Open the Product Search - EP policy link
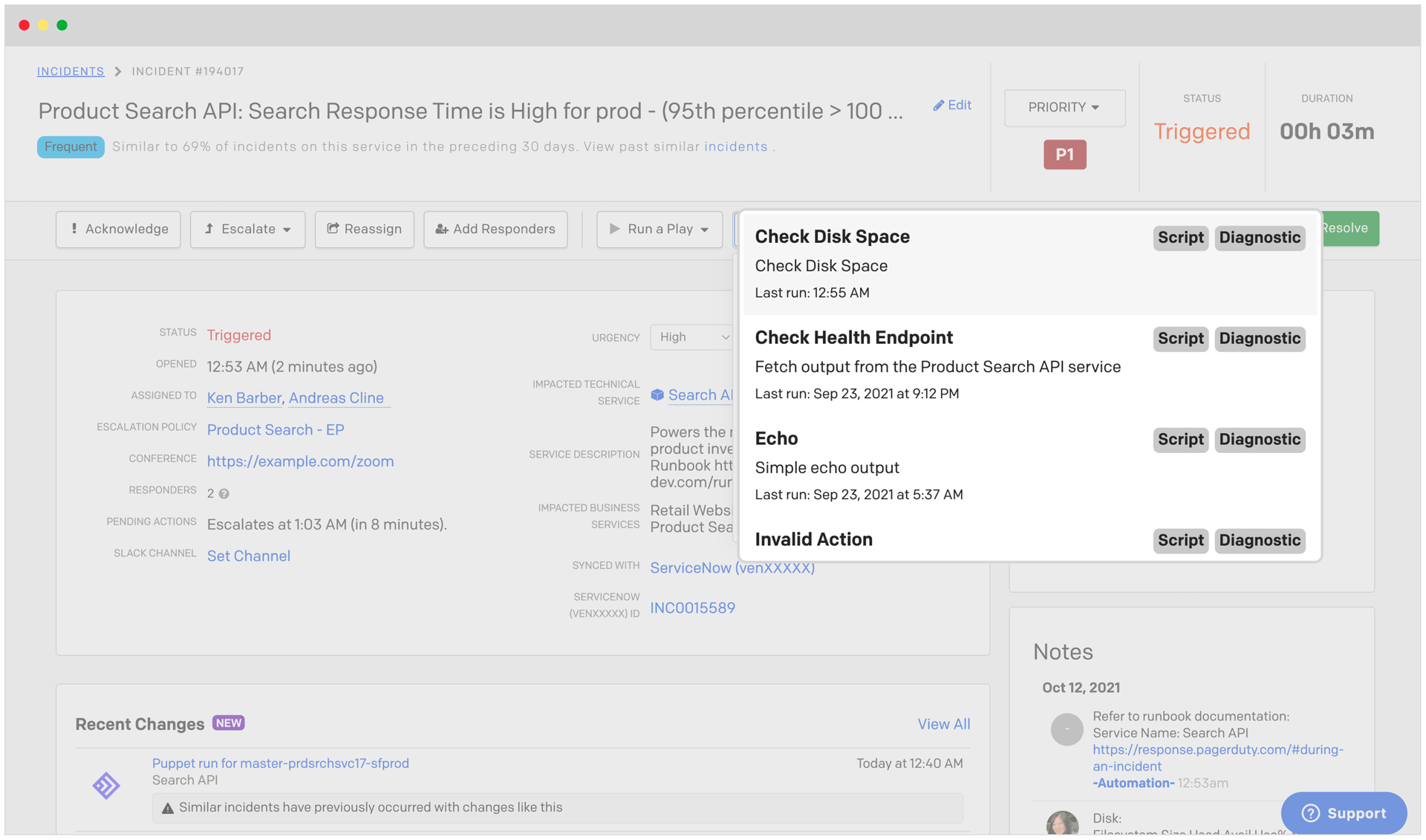 pyautogui.click(x=276, y=430)
